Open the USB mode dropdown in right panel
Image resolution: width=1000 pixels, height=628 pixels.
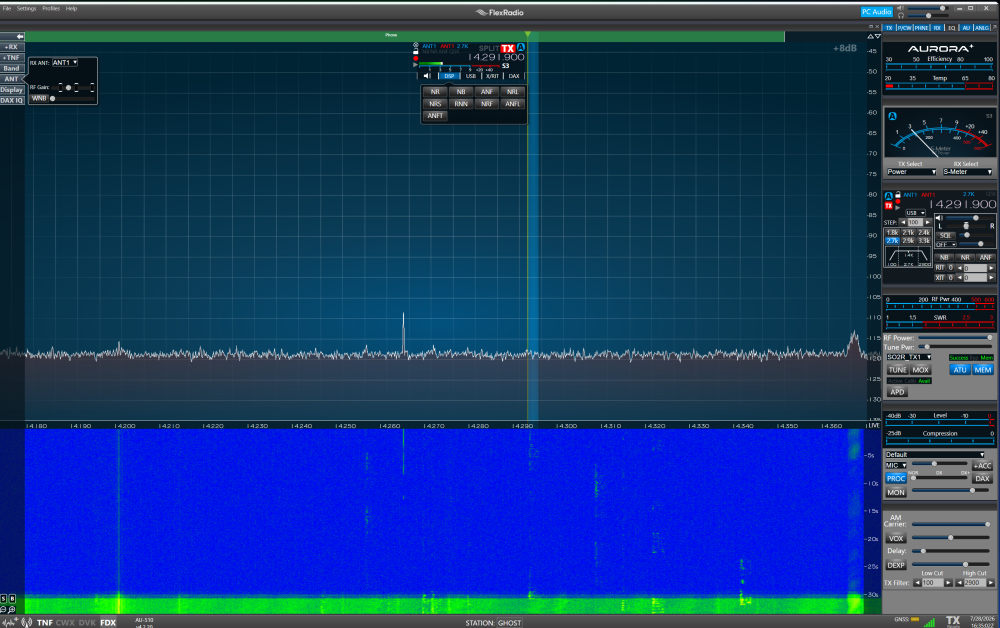915,213
